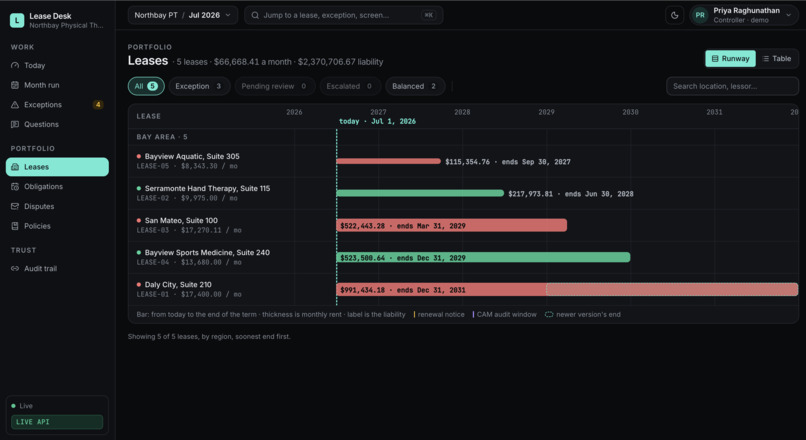The height and width of the screenshot is (440, 806).
Task: Filter leases by Escalated
Action: click(x=350, y=86)
